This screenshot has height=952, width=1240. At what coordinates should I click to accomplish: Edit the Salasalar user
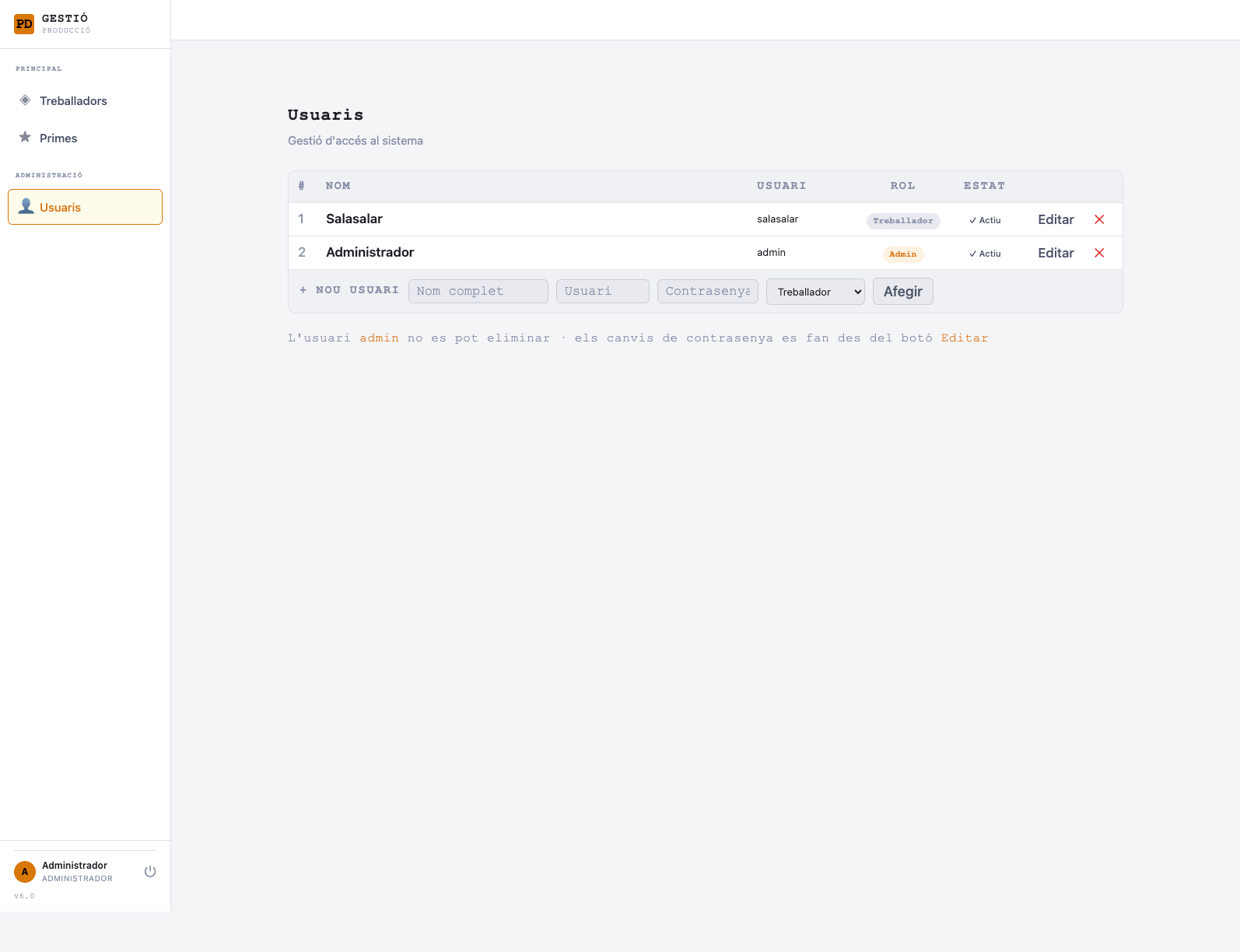(1056, 219)
